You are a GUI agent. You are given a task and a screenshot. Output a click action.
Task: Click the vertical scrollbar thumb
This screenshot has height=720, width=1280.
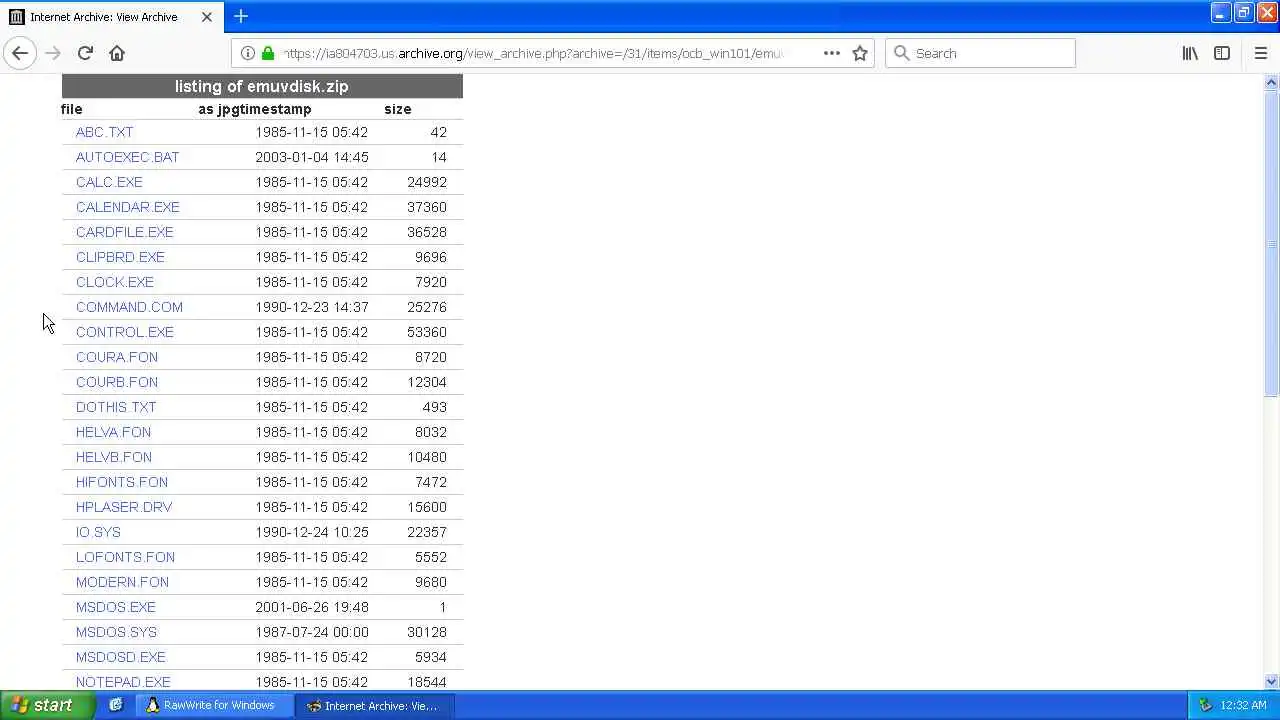1272,245
